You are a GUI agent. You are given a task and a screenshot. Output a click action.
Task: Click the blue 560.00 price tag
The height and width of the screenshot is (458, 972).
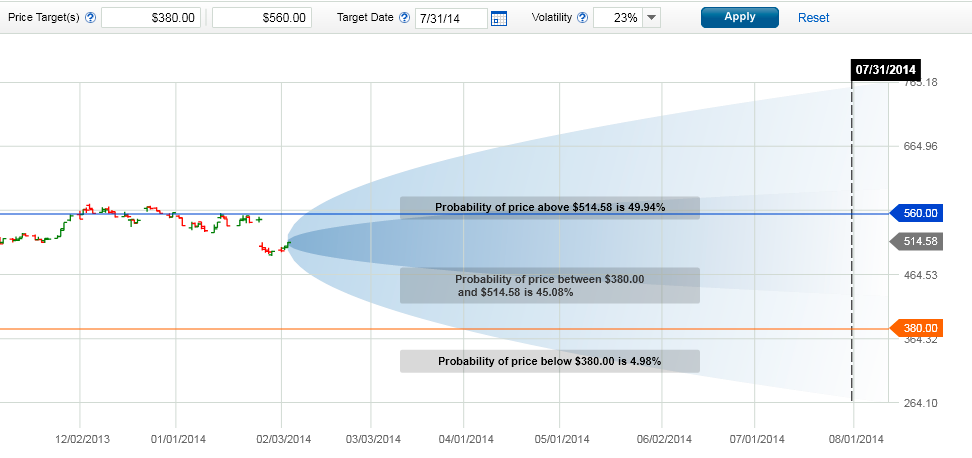tap(916, 213)
